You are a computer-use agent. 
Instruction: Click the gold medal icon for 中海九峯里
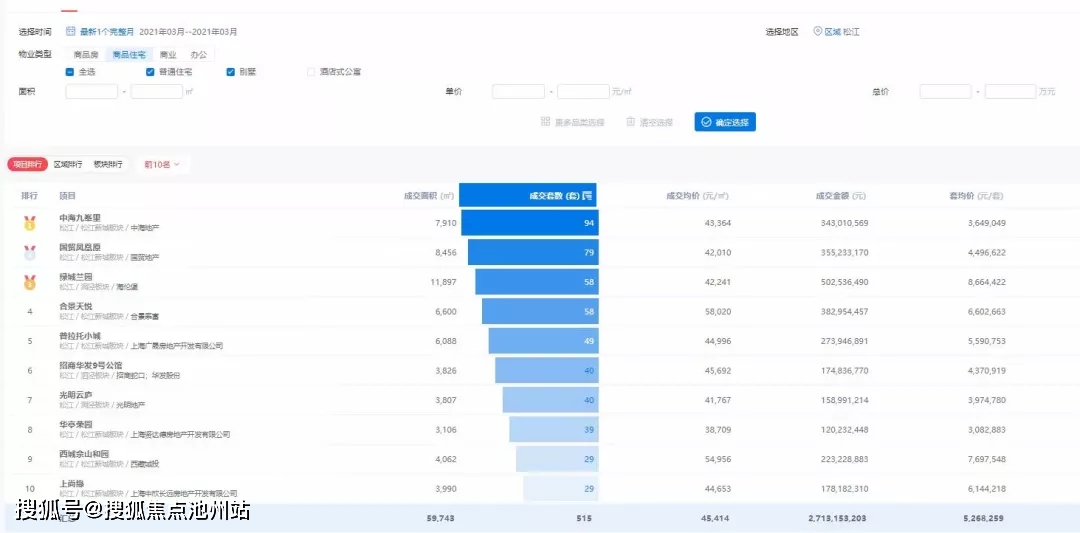30,223
